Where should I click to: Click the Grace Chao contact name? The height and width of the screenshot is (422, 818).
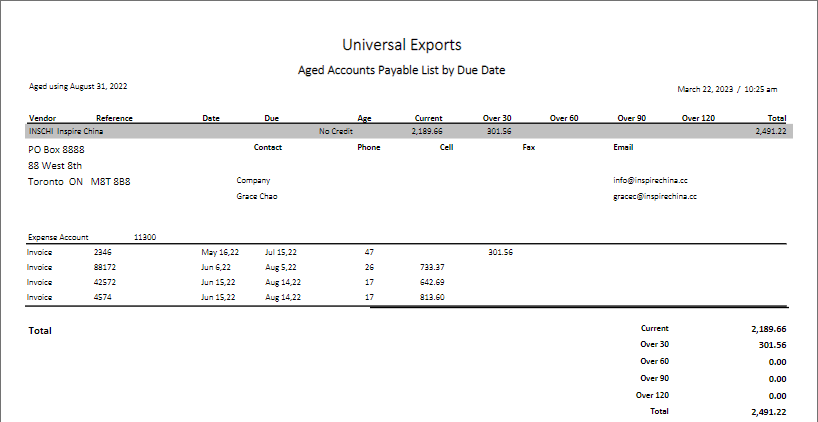(x=257, y=197)
